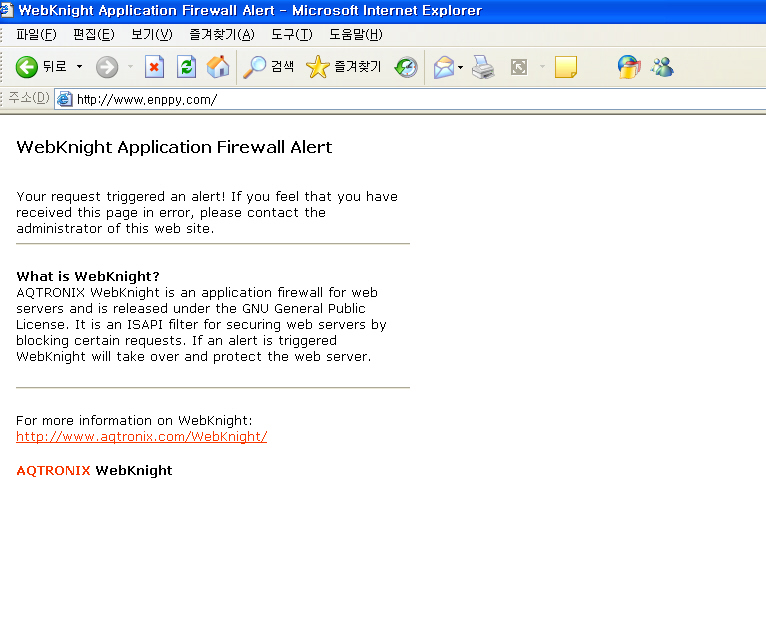Open the 즐겨찾기(A) menu
This screenshot has width=766, height=633.
coord(222,35)
